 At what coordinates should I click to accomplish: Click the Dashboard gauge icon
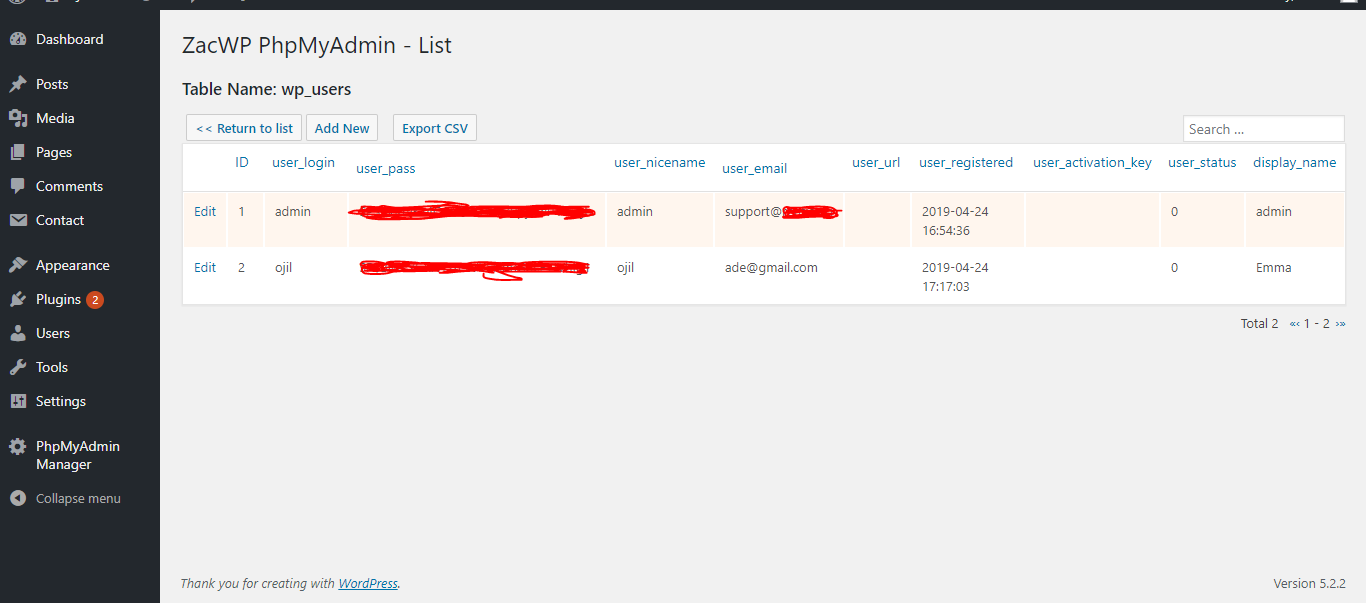(x=18, y=40)
